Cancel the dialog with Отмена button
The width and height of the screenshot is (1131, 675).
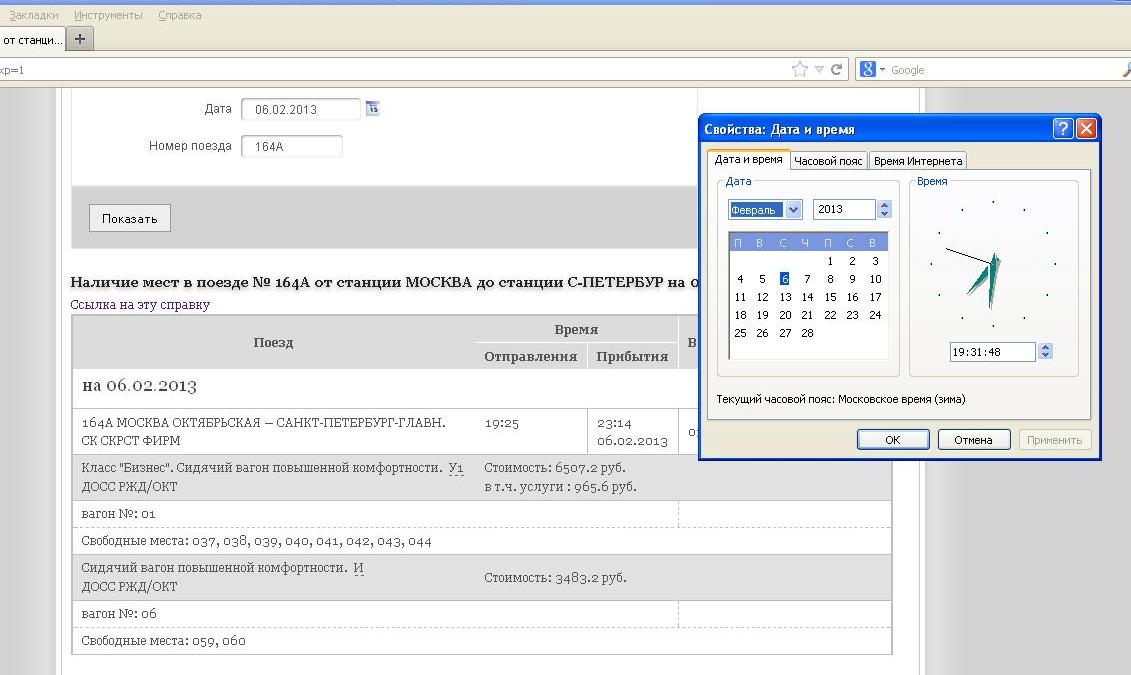click(973, 440)
